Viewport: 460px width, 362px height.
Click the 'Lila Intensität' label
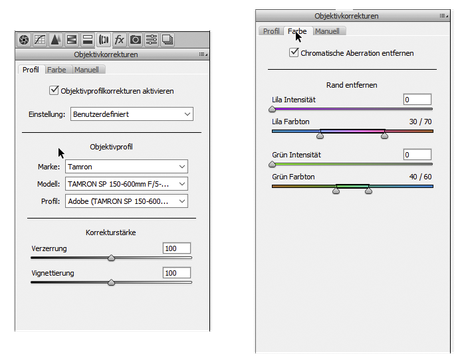(294, 100)
